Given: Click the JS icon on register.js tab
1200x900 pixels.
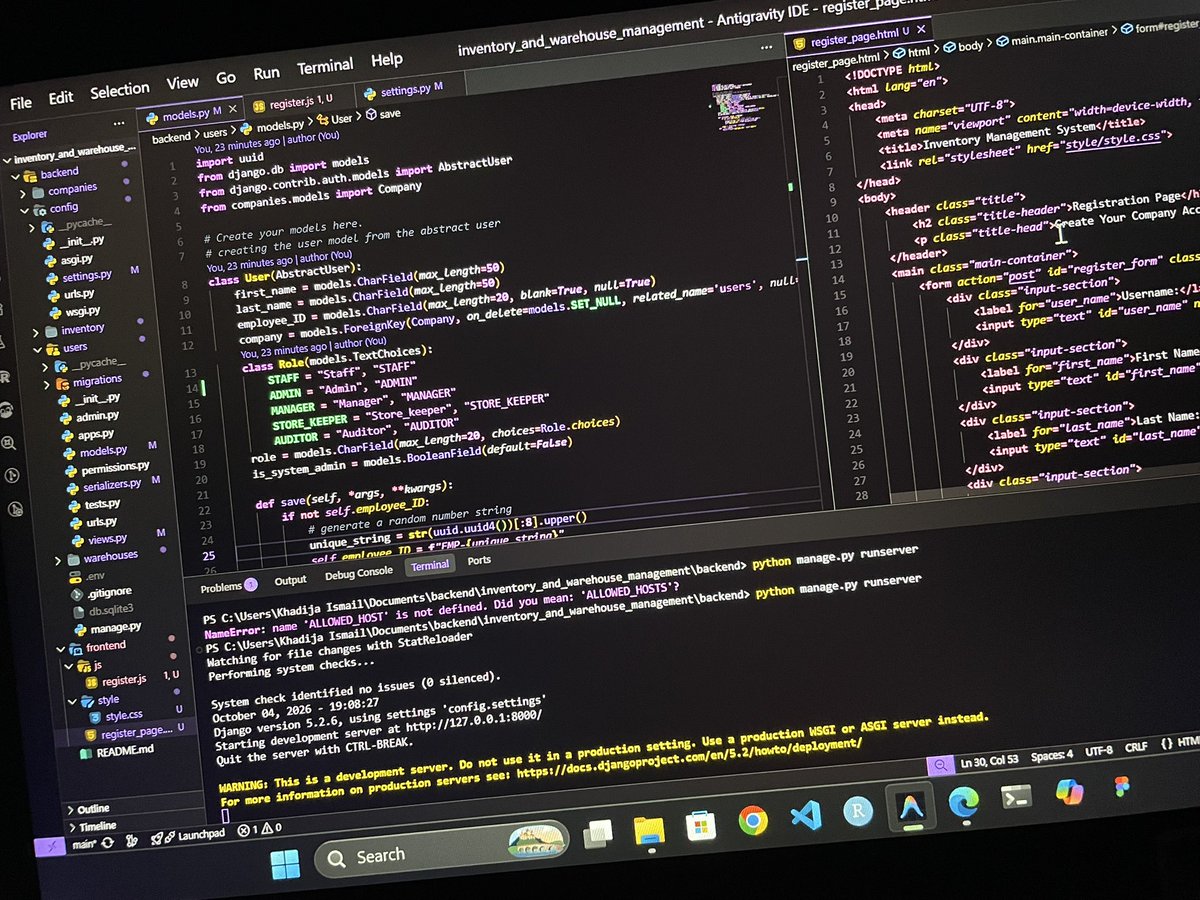Looking at the screenshot, I should point(258,106).
